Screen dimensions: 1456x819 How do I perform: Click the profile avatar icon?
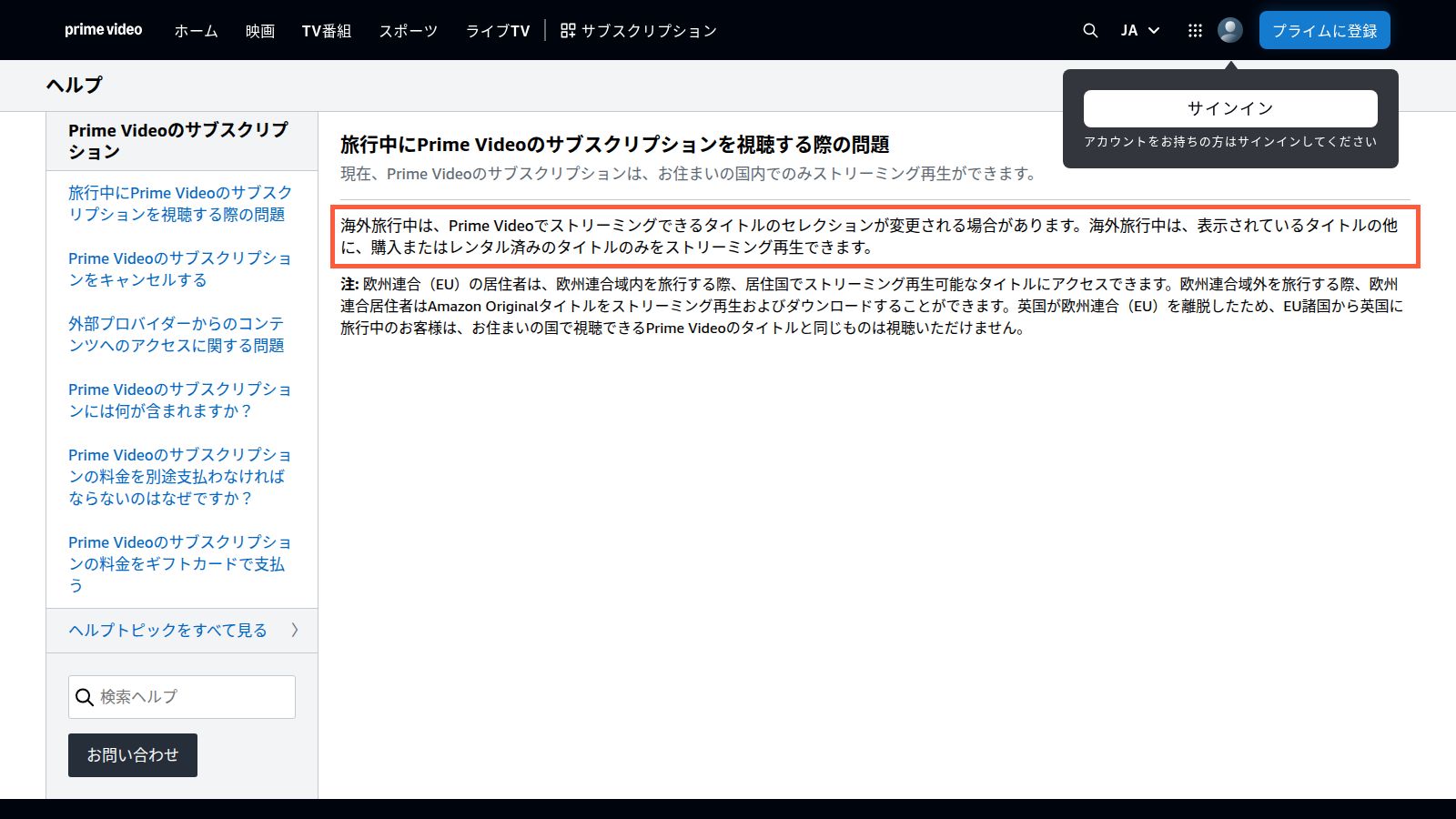click(x=1230, y=30)
